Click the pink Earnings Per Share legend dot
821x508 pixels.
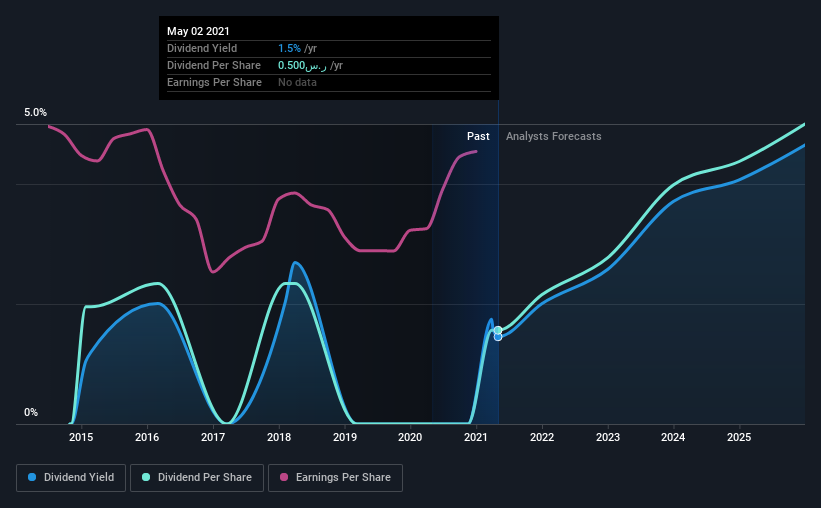coord(284,477)
